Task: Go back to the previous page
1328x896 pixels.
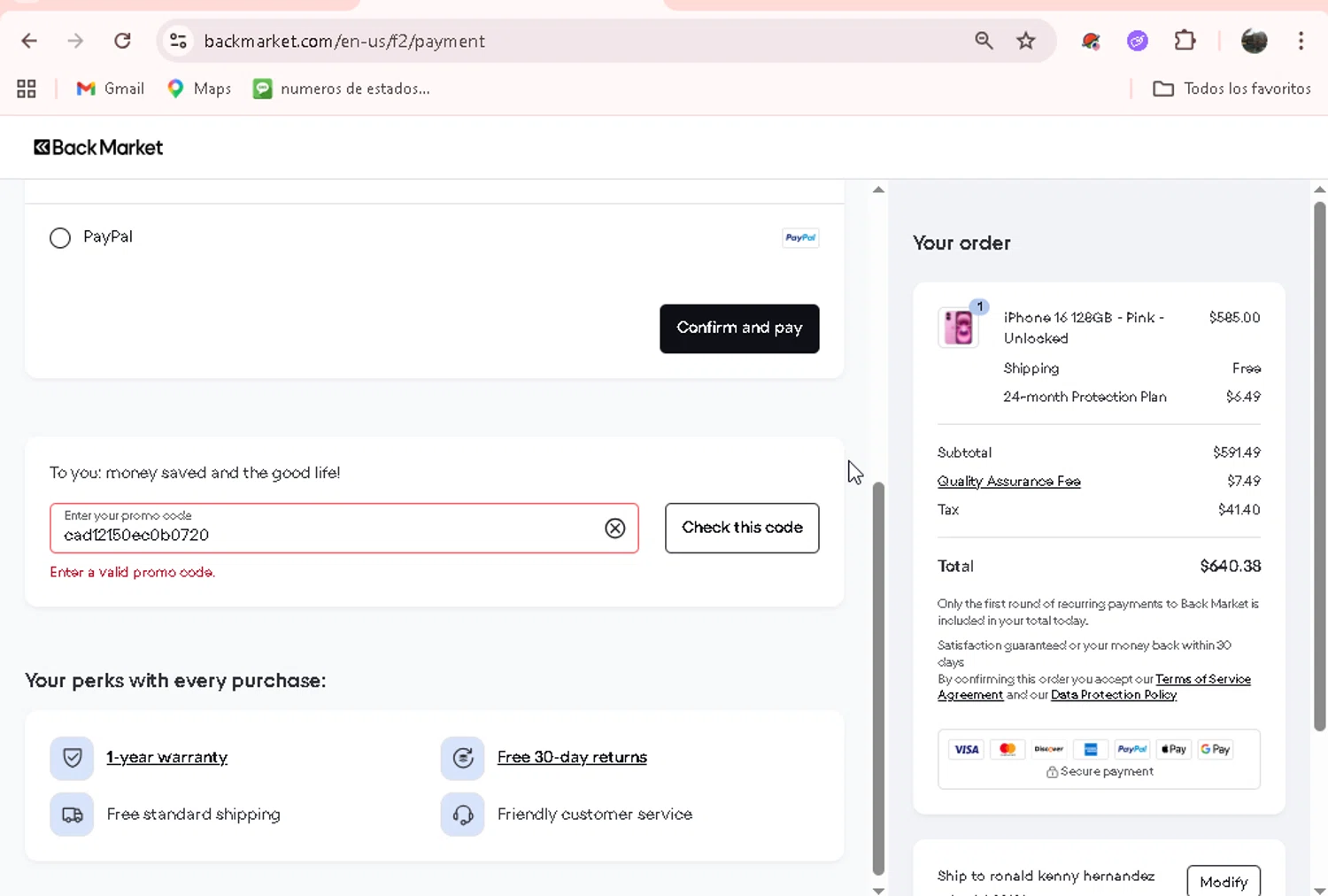Action: (x=29, y=41)
